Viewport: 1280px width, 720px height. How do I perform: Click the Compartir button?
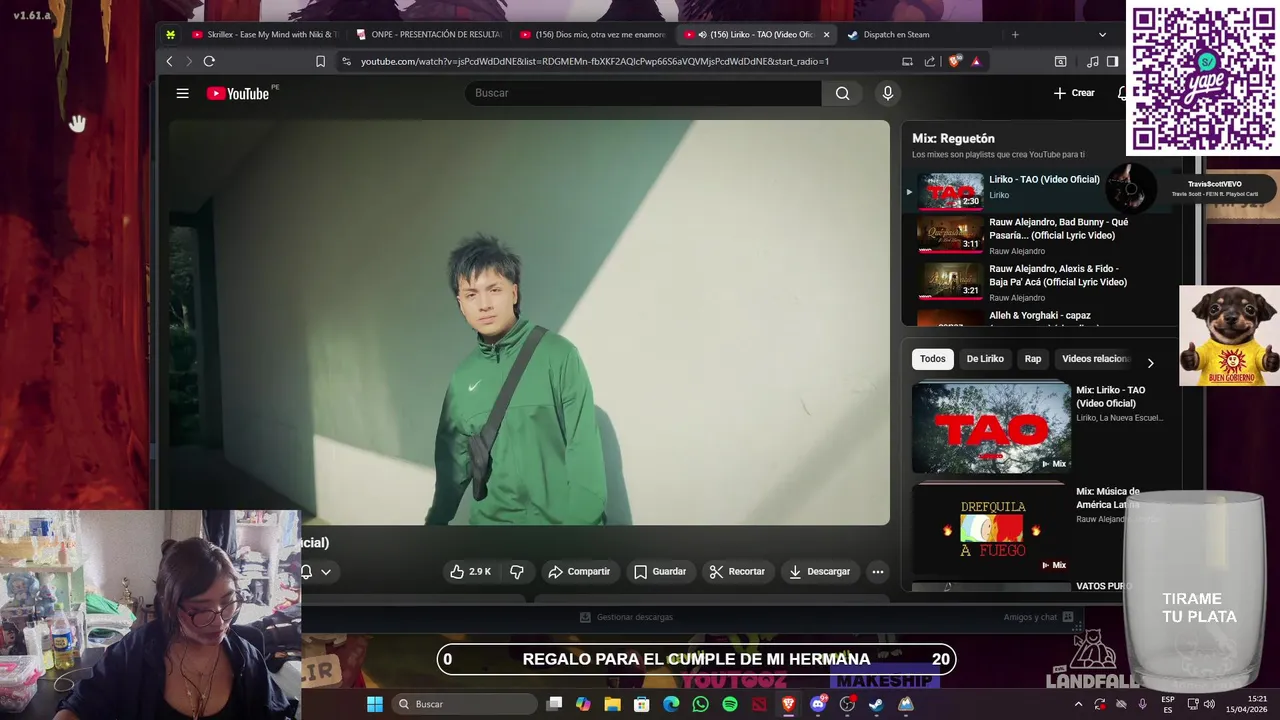tap(579, 571)
